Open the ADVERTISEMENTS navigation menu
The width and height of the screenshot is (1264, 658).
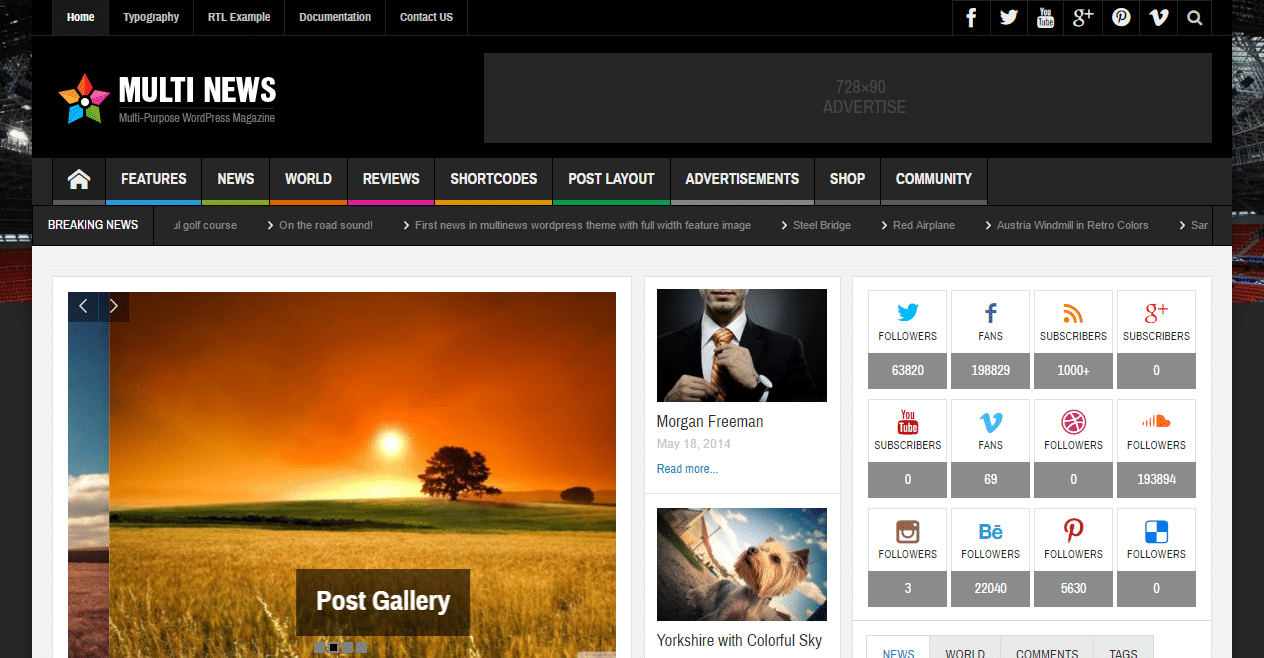742,180
